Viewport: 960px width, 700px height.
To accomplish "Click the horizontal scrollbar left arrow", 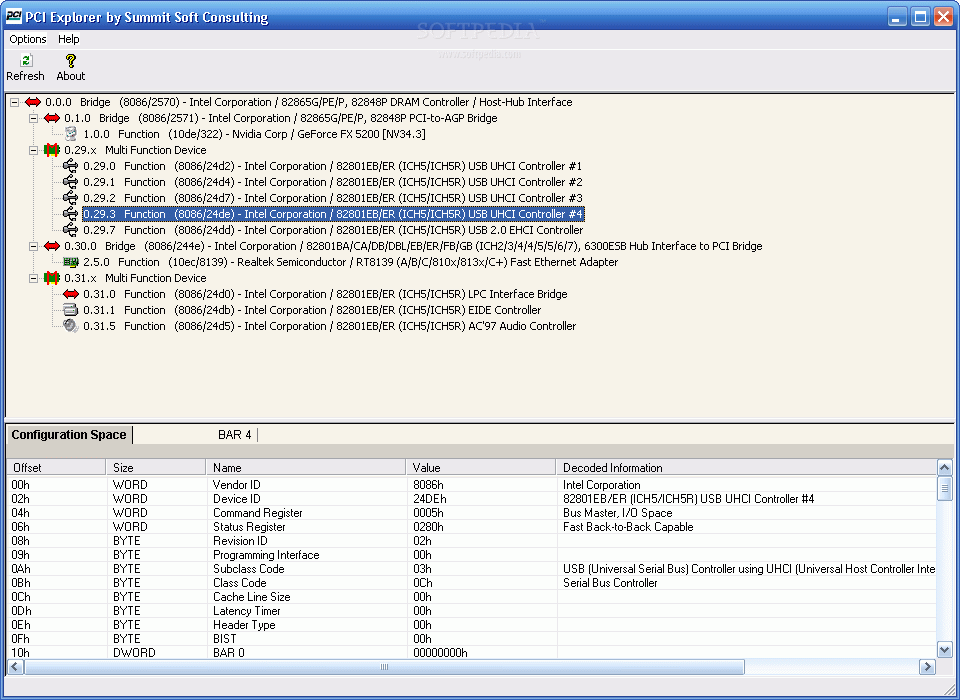I will (x=16, y=666).
